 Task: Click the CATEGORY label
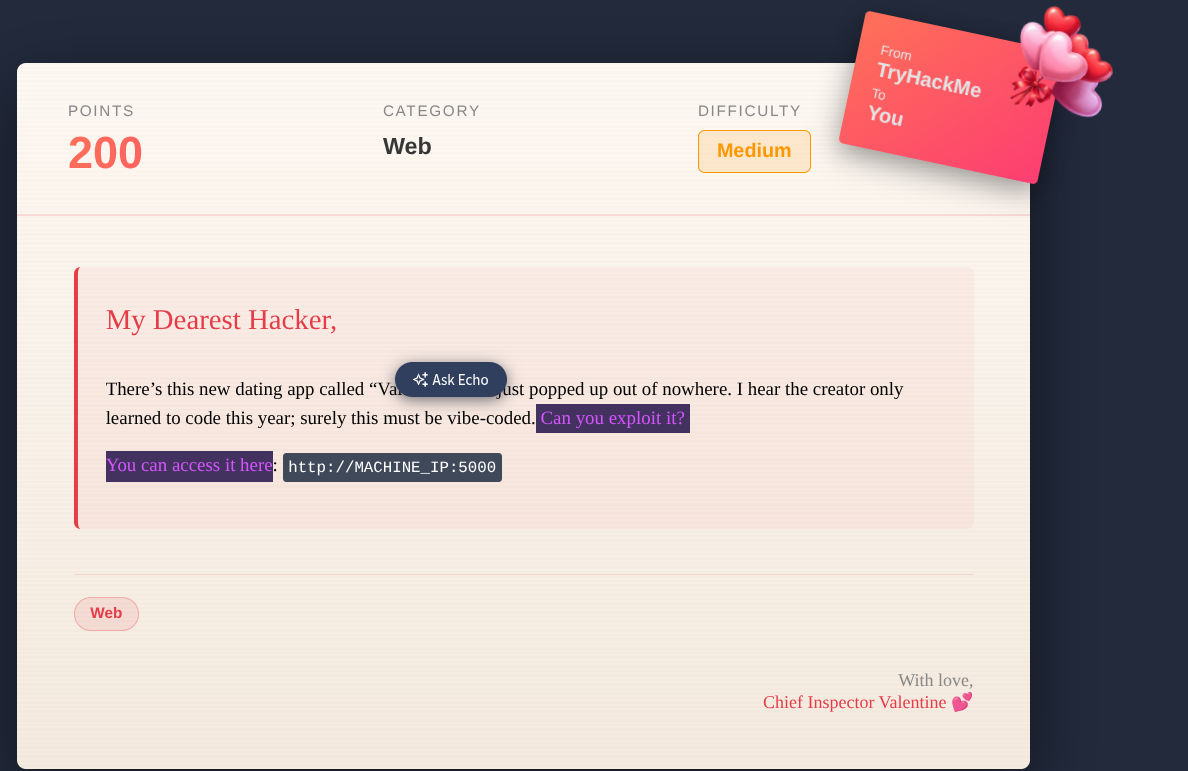point(431,111)
